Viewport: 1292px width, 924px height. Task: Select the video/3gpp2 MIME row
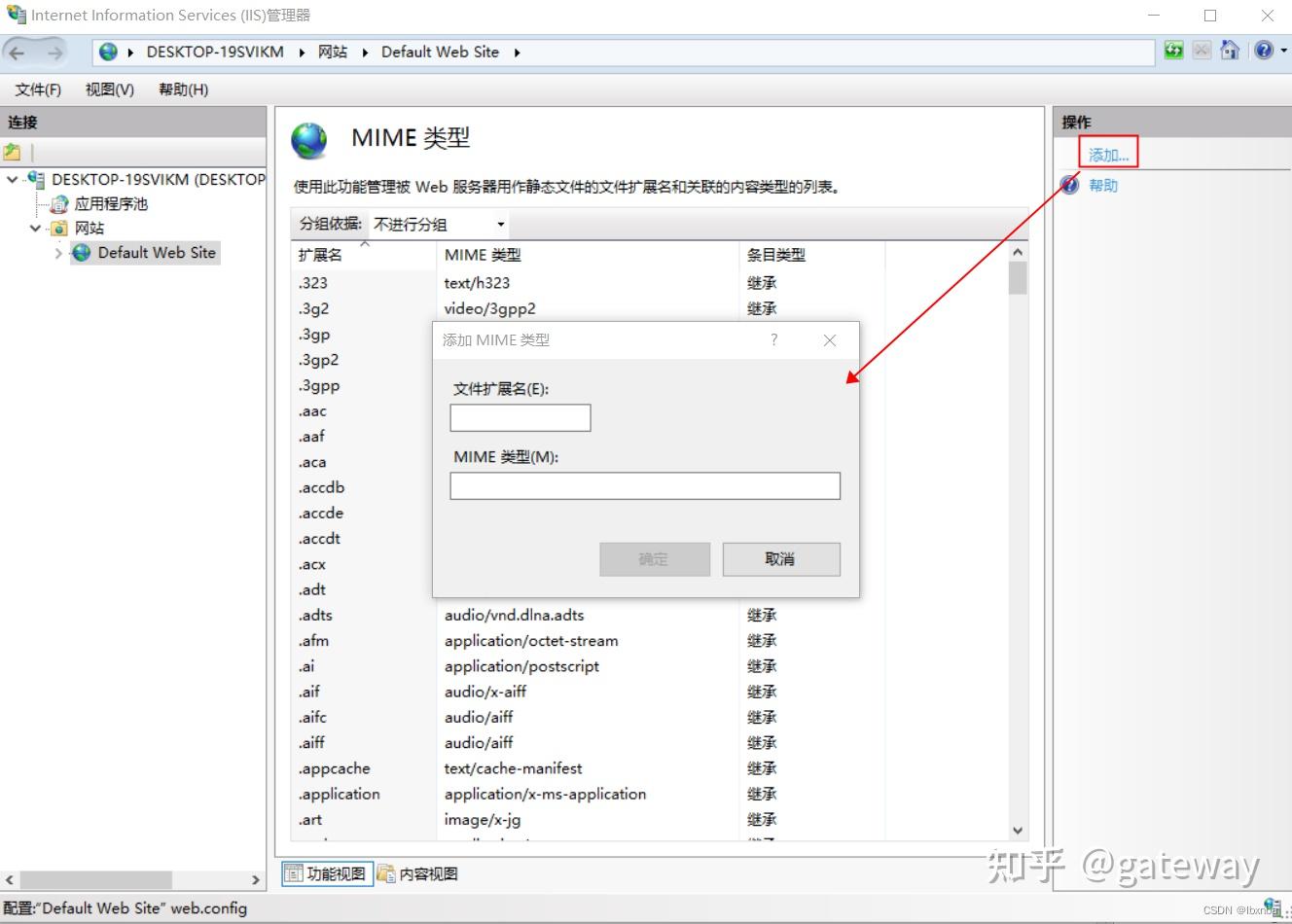point(490,308)
